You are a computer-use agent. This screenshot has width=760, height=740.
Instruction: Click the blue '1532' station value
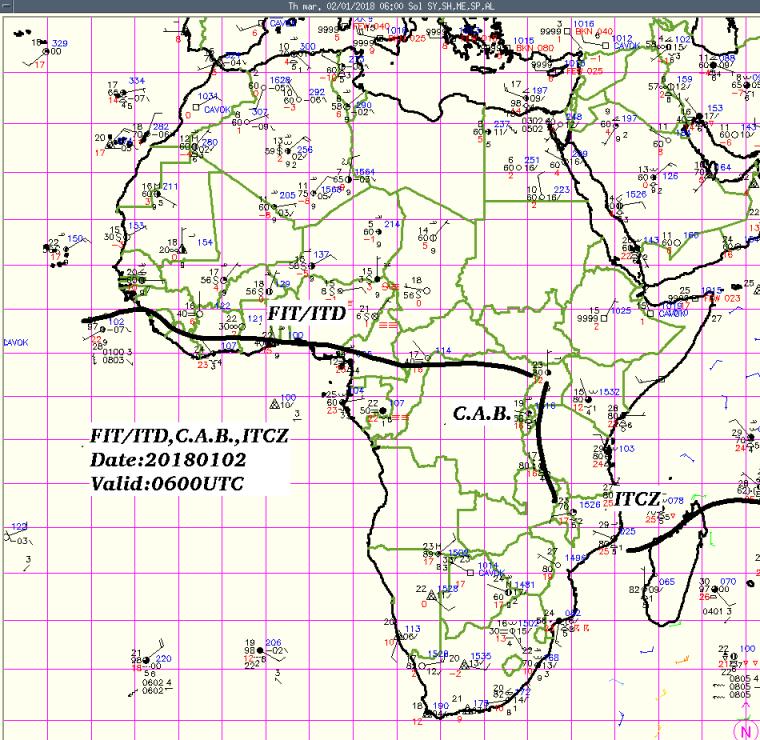[609, 392]
